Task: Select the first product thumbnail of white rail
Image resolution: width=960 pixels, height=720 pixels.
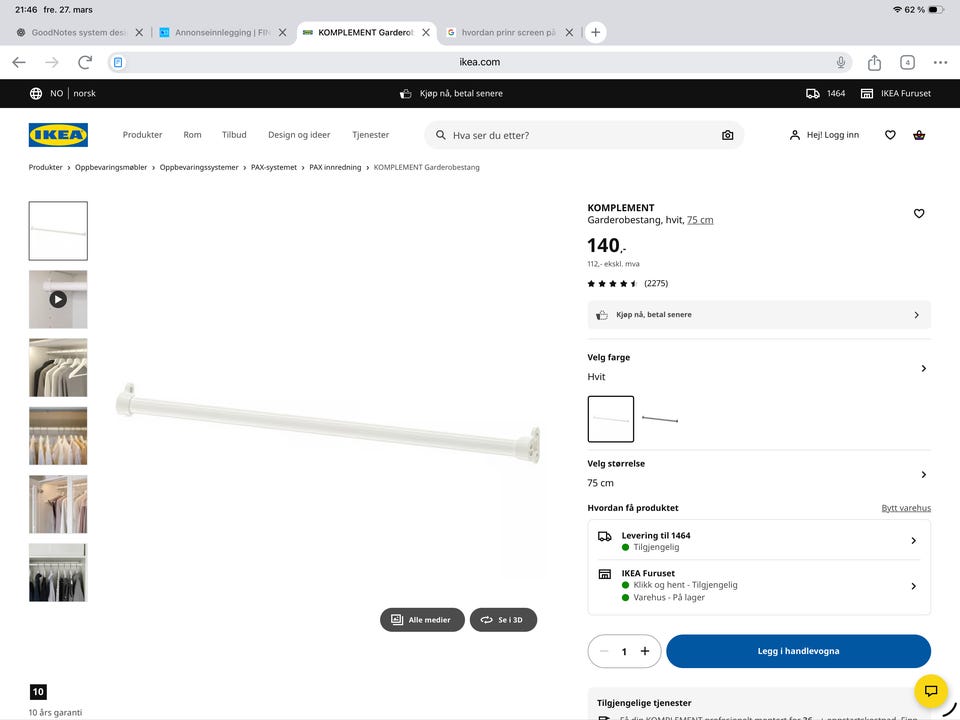Action: point(58,231)
